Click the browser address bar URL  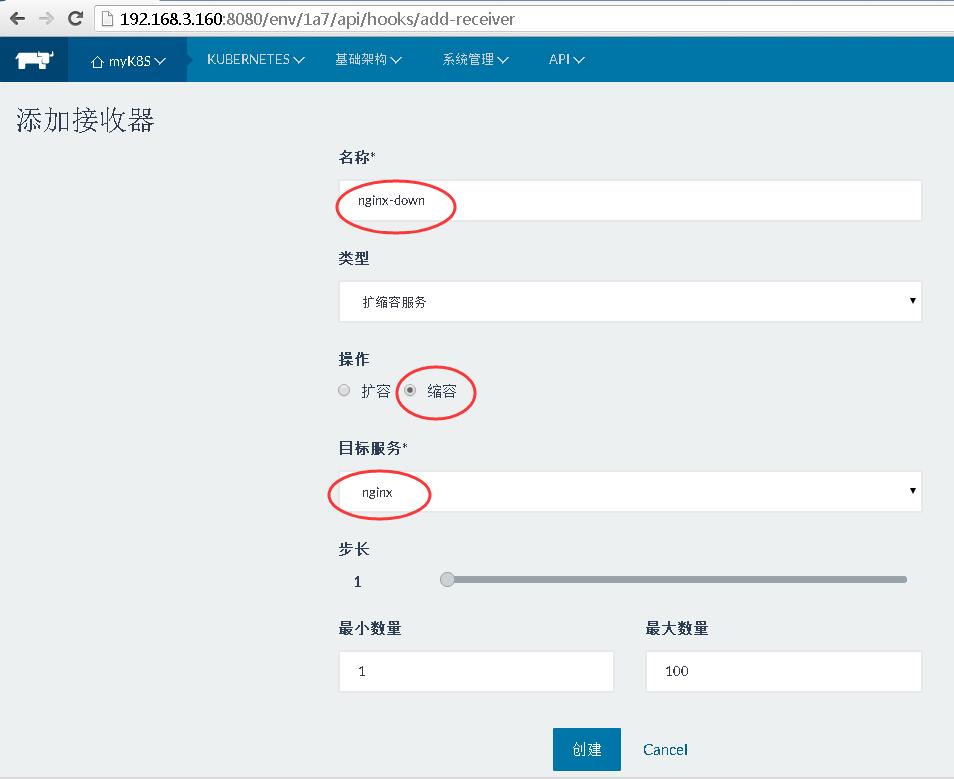pos(317,19)
